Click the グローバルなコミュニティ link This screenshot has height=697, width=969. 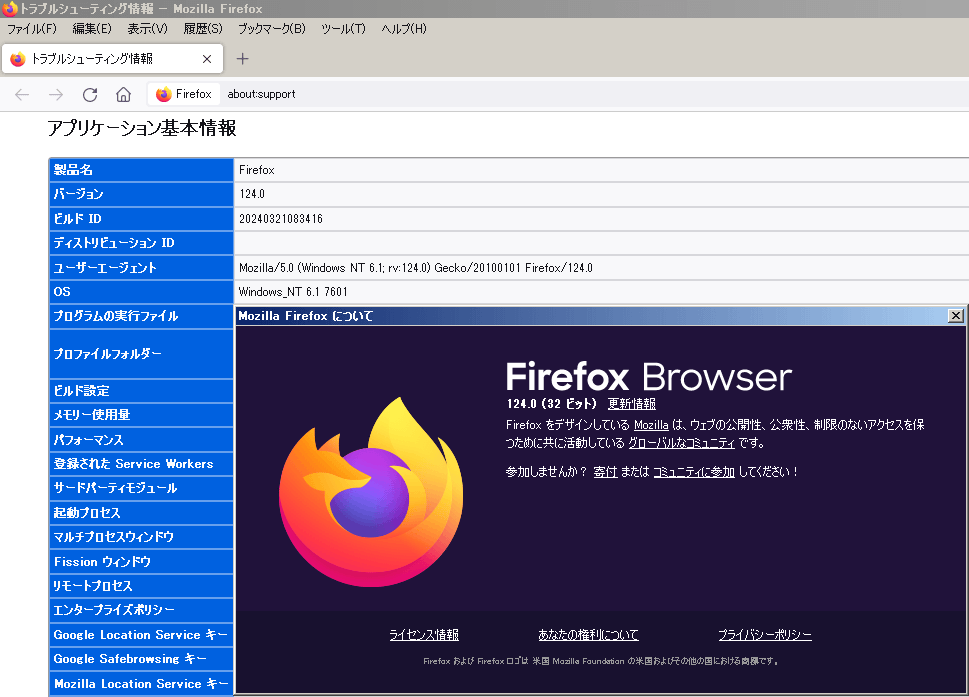(x=681, y=443)
